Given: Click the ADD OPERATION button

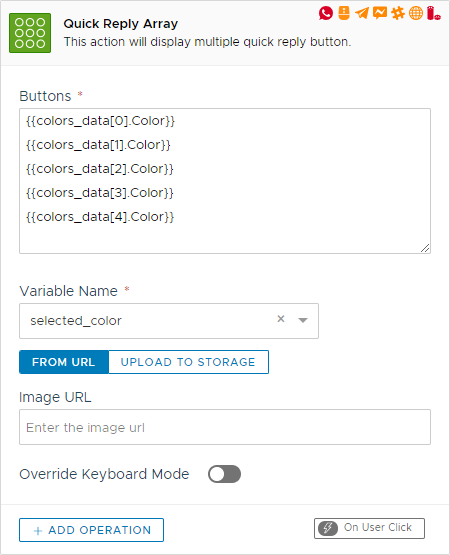Looking at the screenshot, I should [x=91, y=530].
